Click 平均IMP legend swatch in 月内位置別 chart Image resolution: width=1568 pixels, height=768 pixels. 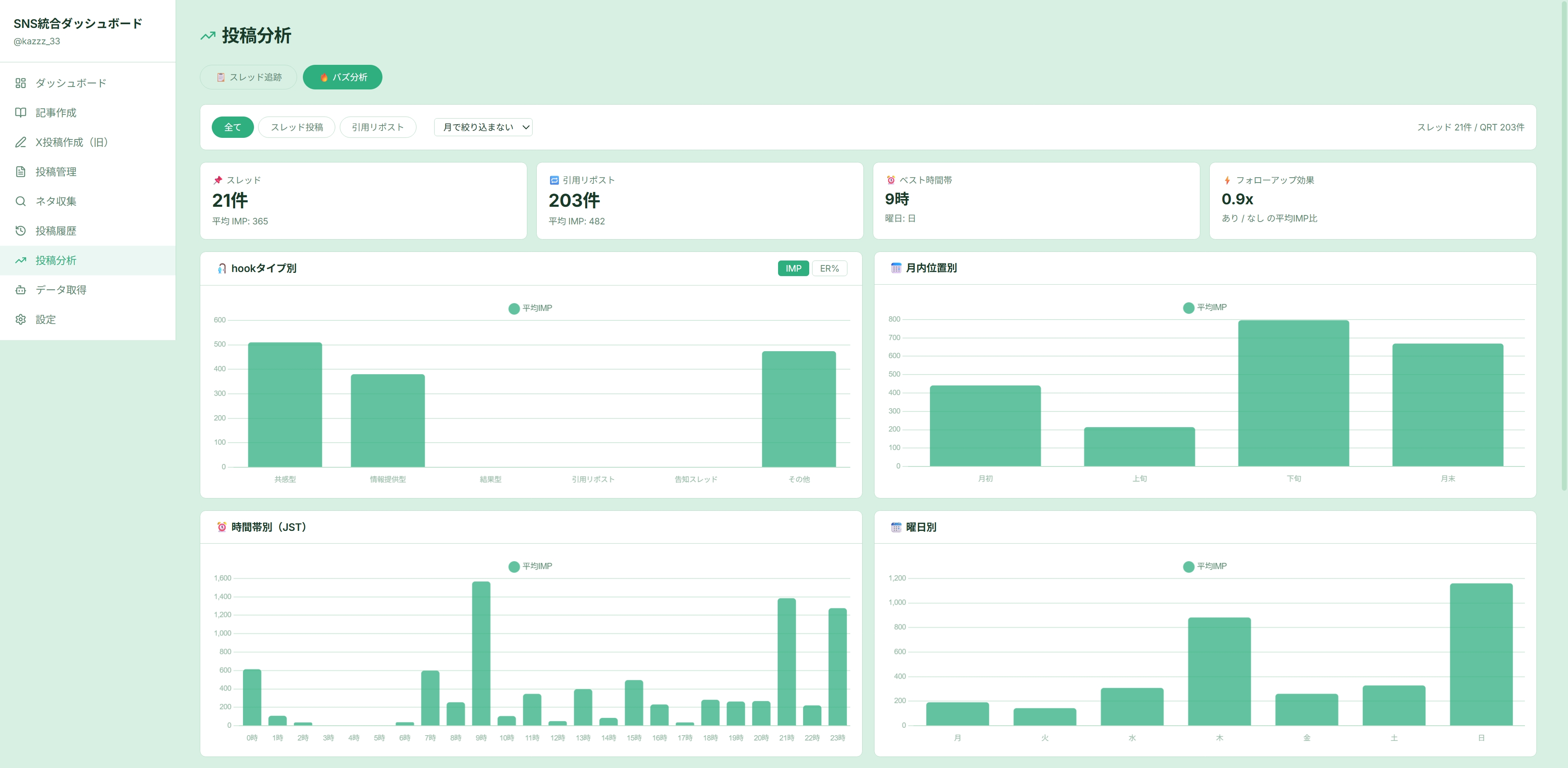tap(1188, 308)
